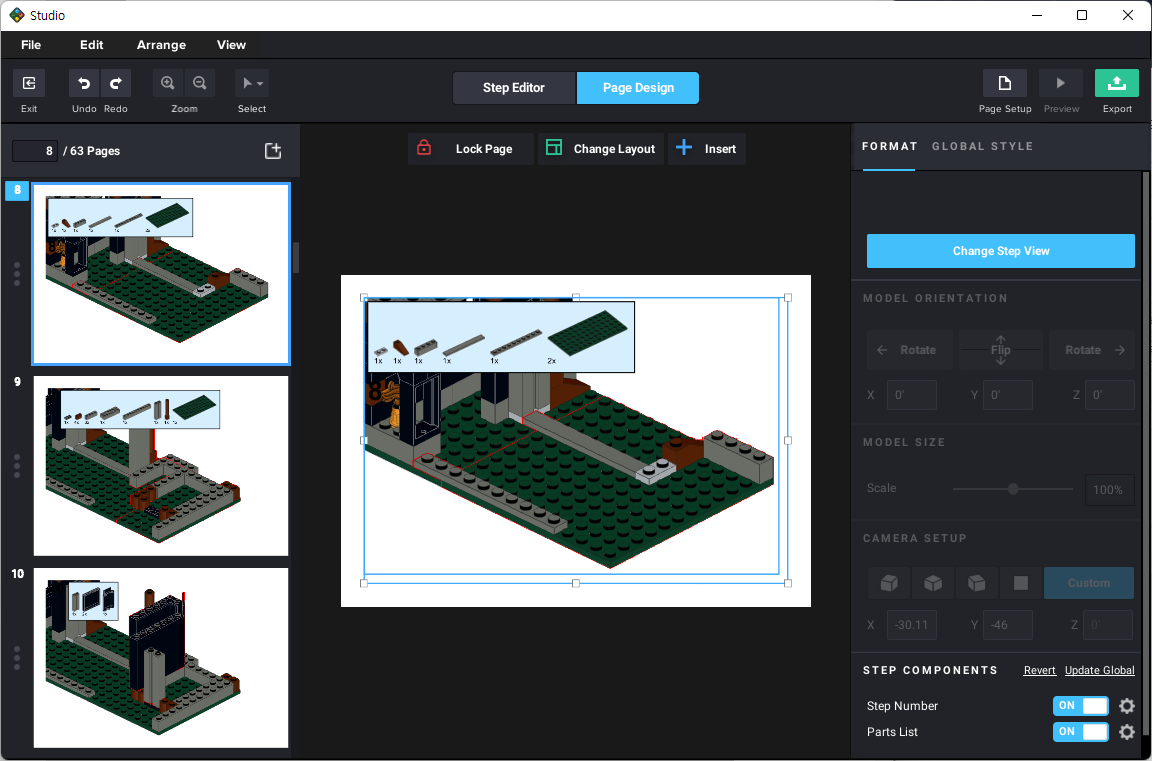
Task: Open the Select tool dropdown
Action: click(251, 83)
